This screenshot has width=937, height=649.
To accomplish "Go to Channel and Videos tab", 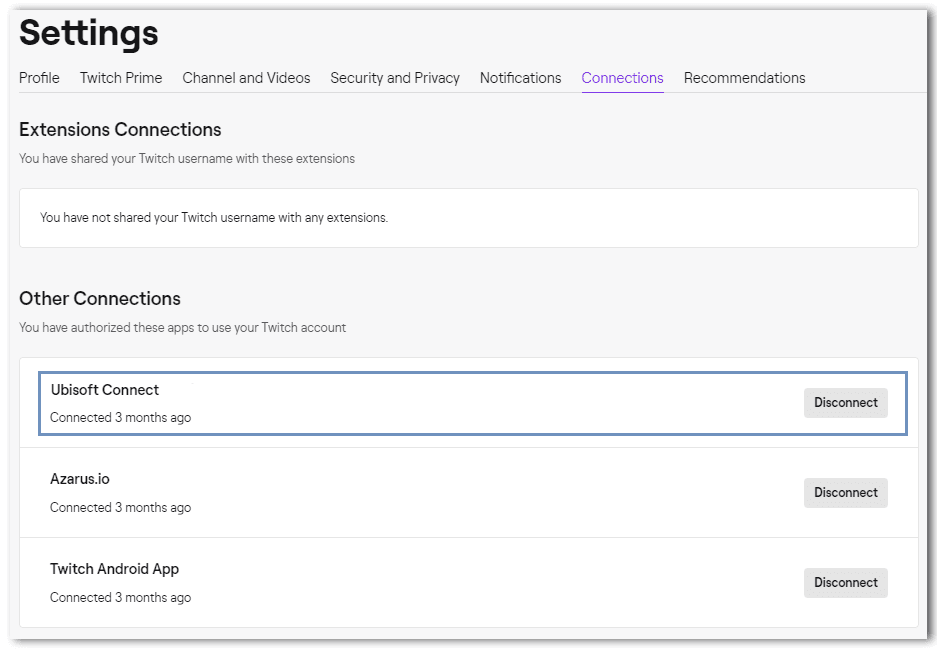I will point(246,78).
